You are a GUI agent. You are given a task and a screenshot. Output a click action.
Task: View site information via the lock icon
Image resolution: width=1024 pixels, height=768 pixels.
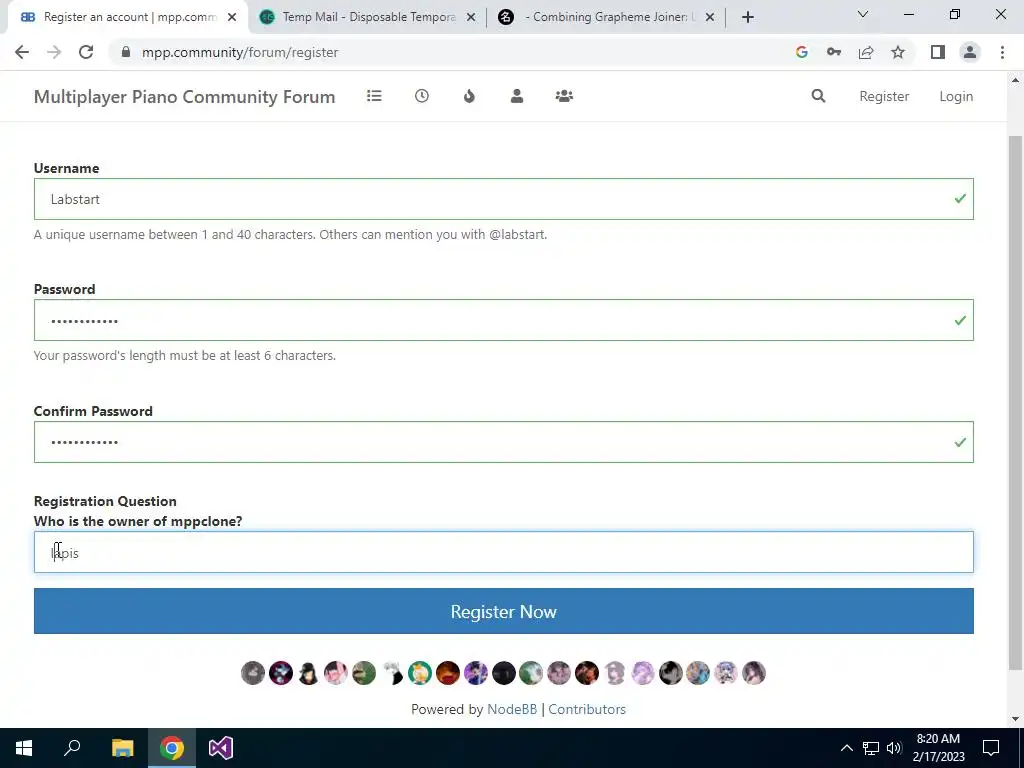126,52
